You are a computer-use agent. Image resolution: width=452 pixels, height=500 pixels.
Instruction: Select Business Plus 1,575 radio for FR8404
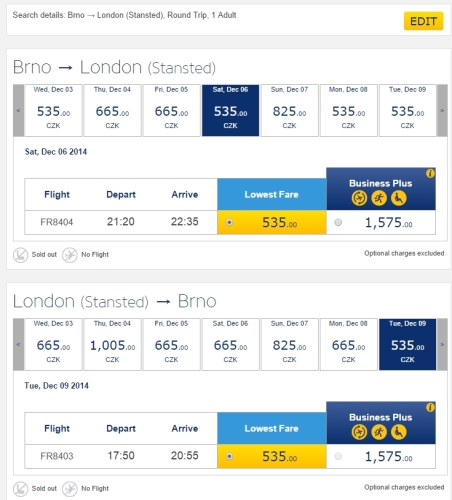click(x=338, y=222)
